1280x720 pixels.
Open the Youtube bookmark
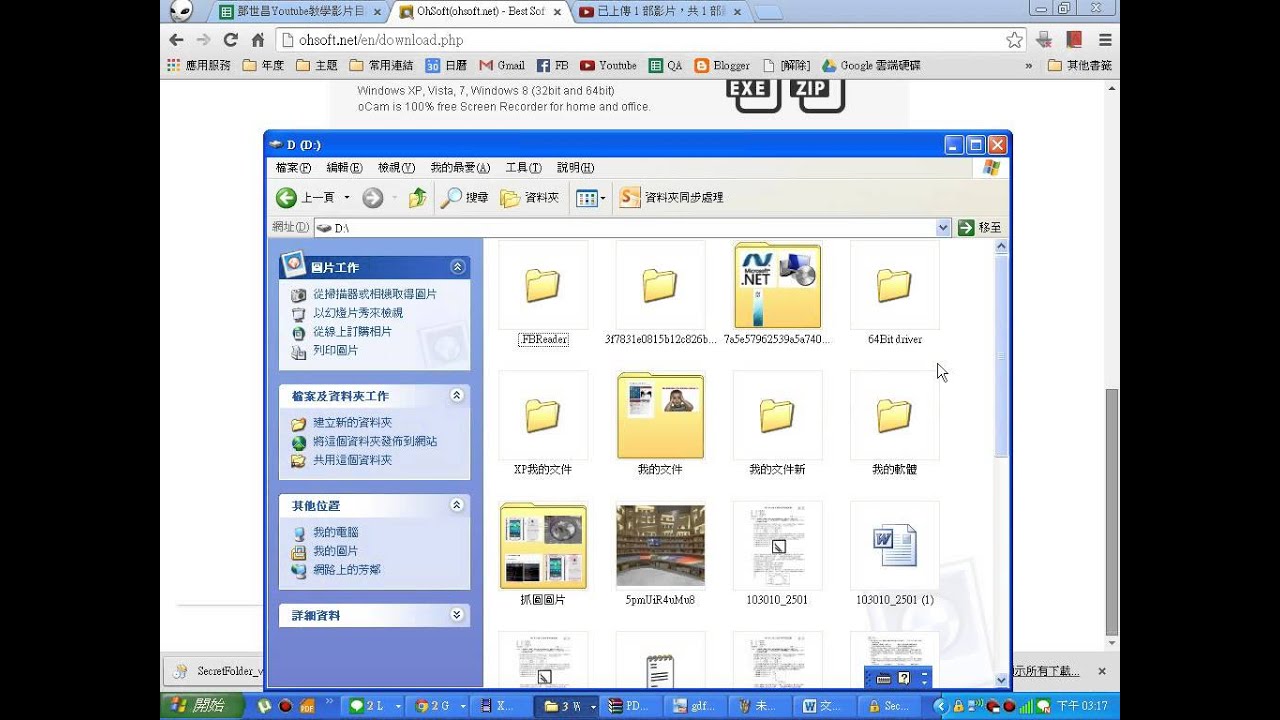click(608, 65)
